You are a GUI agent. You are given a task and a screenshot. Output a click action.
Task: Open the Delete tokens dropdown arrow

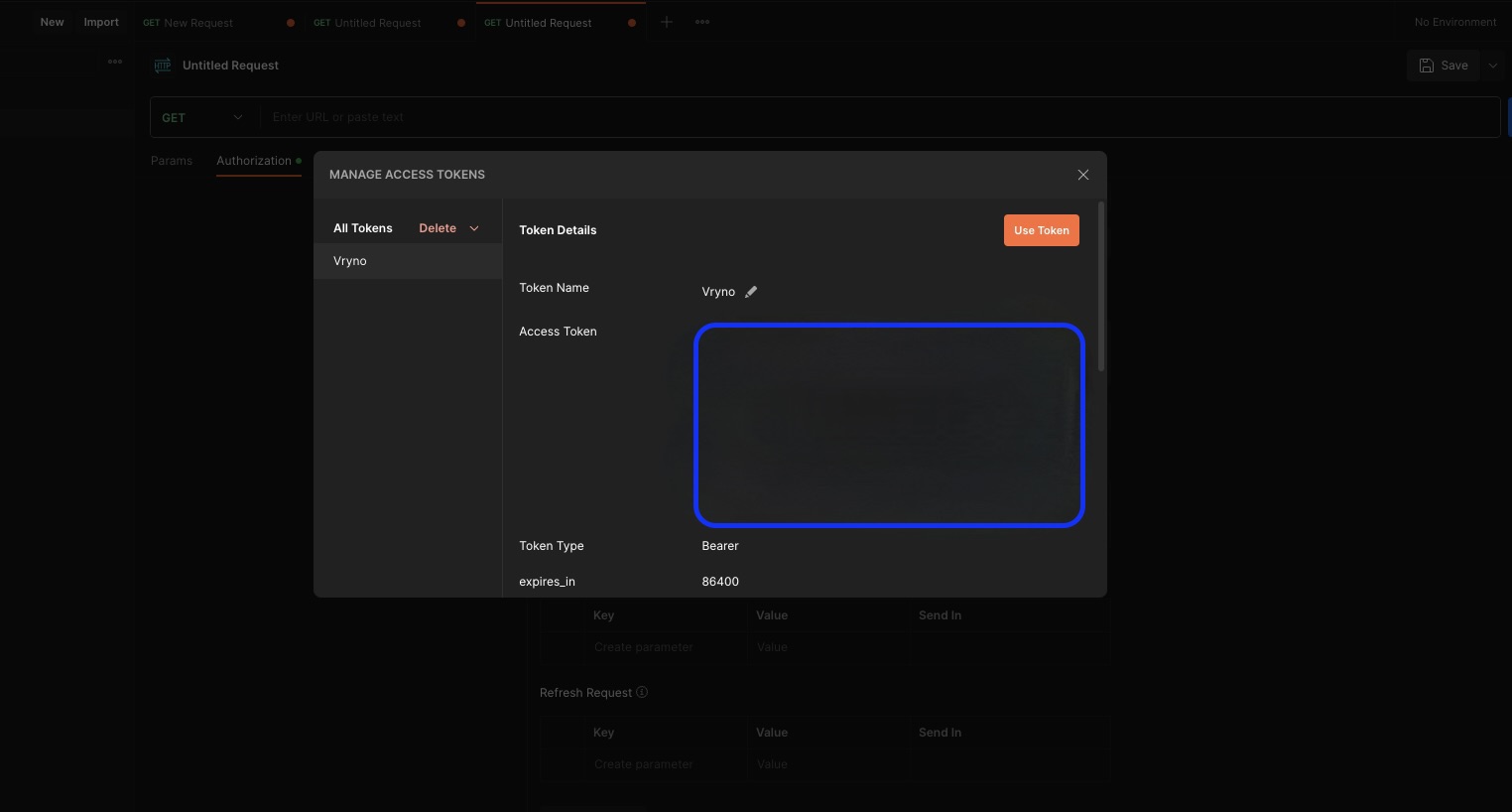(474, 228)
